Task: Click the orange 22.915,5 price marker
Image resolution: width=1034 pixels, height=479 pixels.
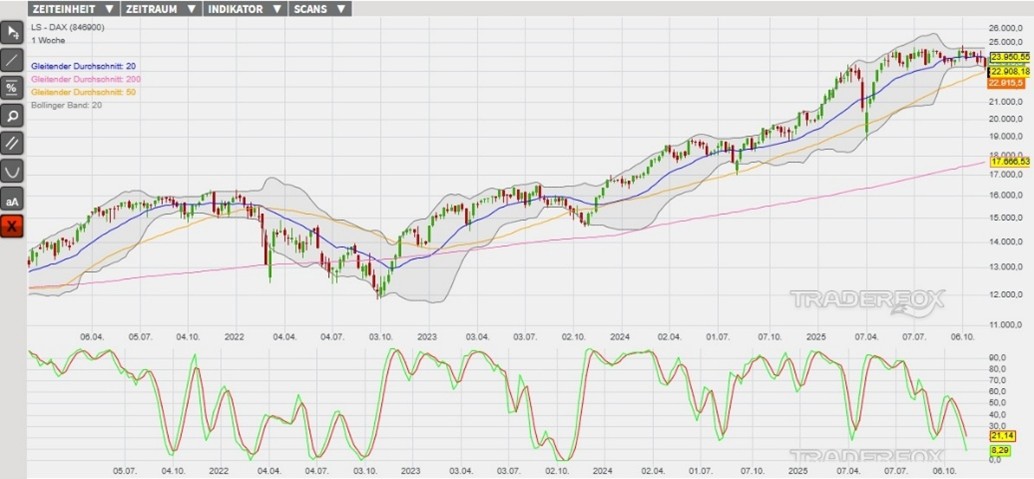Action: click(1005, 83)
